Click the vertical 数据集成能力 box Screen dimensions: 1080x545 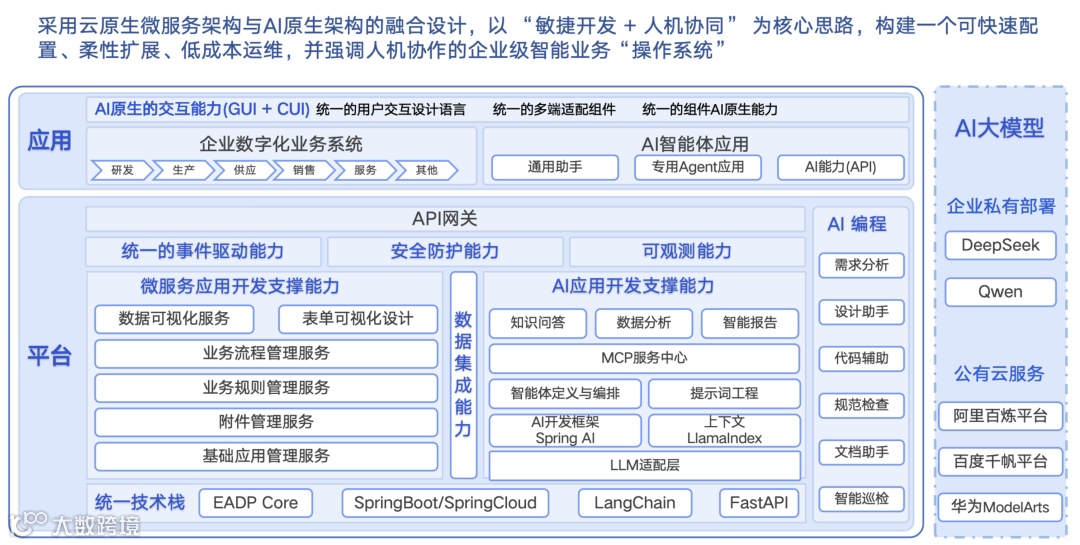point(463,375)
